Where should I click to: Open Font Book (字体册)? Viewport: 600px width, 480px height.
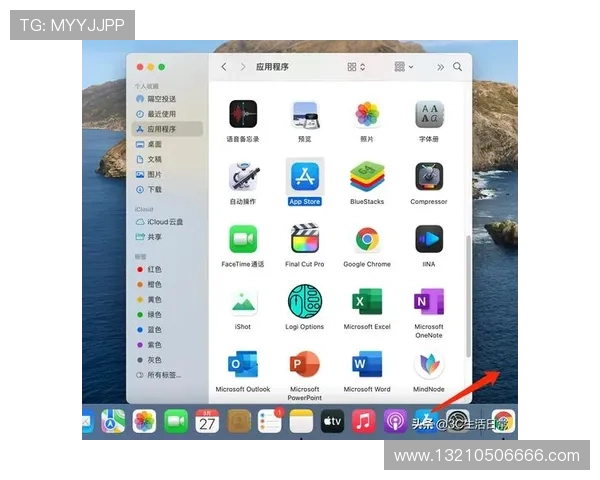point(429,114)
